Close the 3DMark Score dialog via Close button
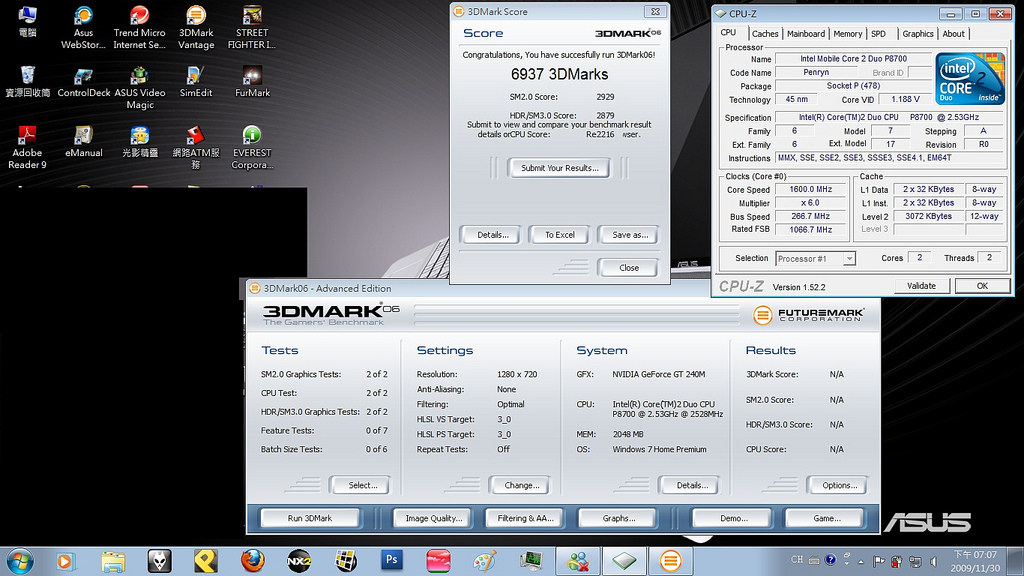 click(628, 268)
